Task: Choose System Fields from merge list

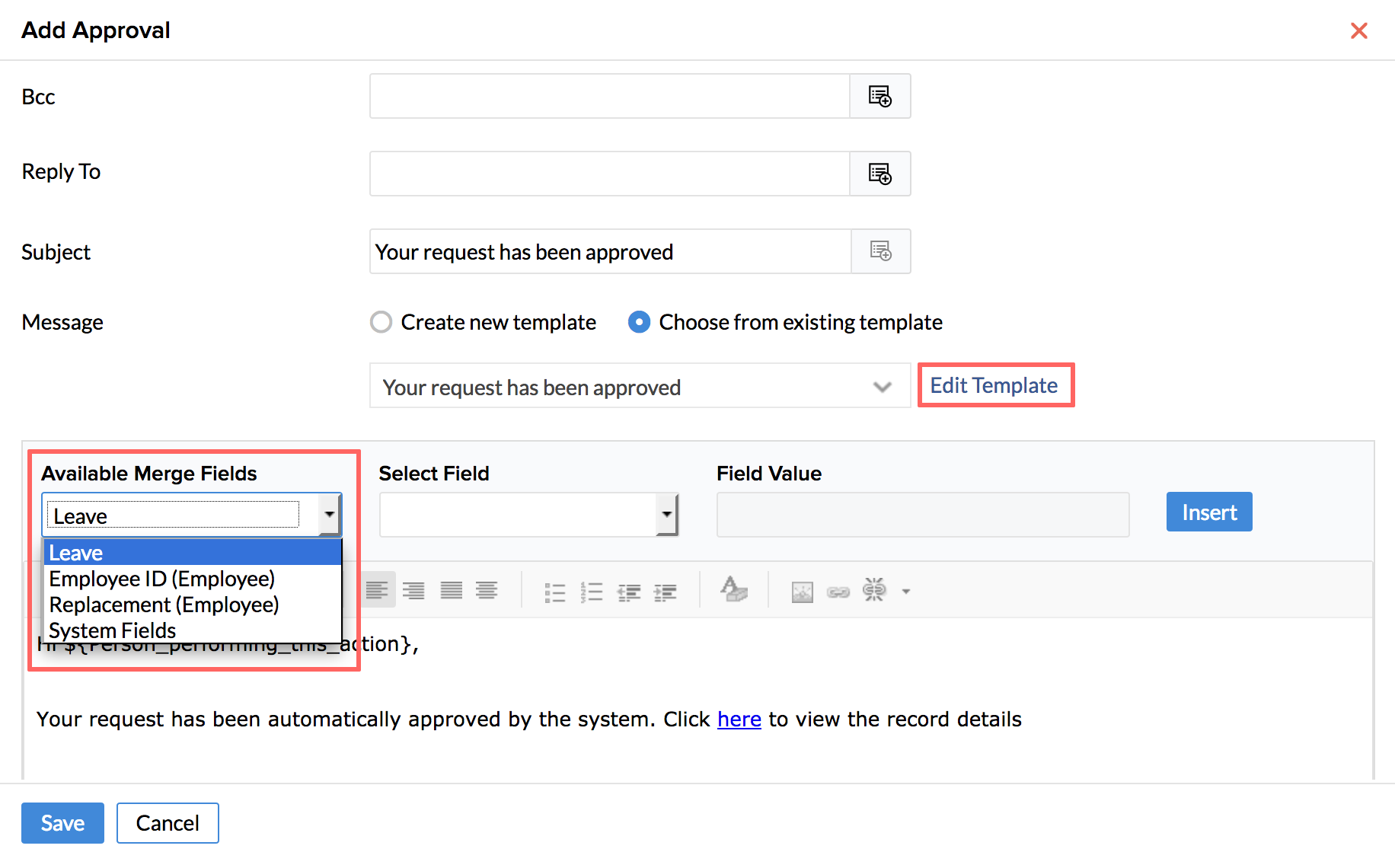Action: pos(113,630)
